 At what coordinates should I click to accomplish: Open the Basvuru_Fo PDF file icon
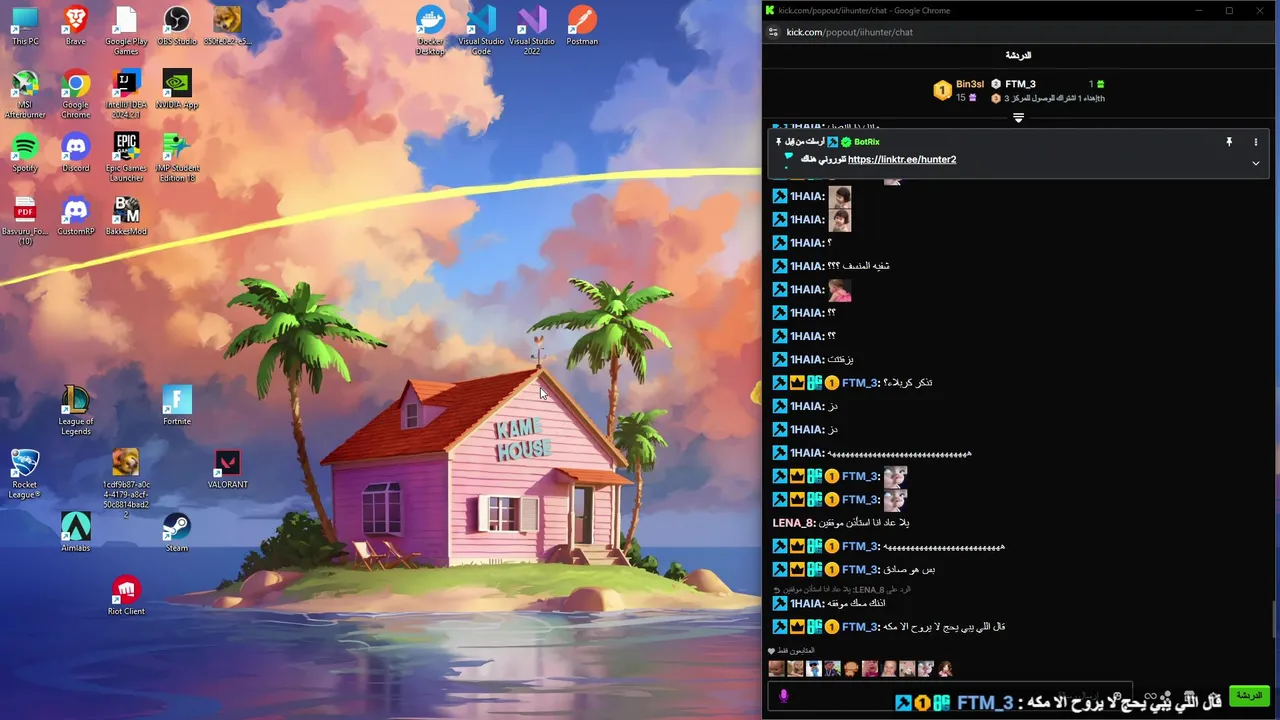(25, 221)
